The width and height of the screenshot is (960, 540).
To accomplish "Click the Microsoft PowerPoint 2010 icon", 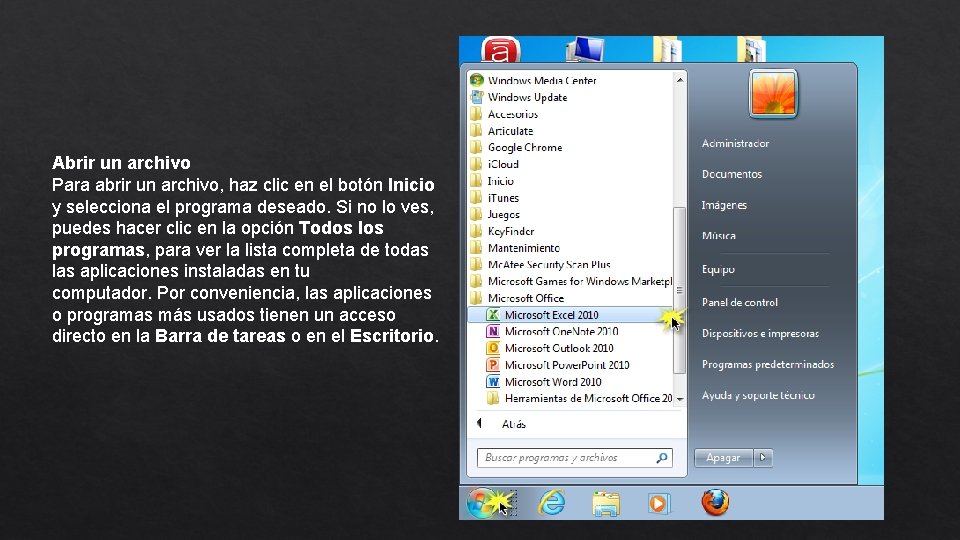I will click(493, 365).
